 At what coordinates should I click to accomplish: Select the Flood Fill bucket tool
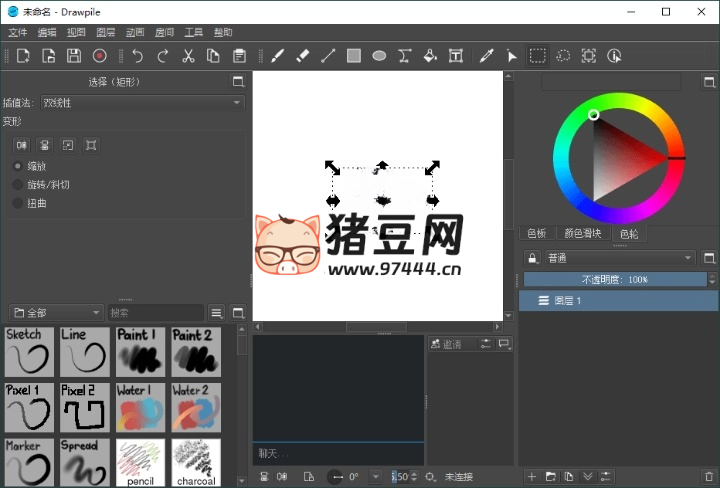[x=430, y=56]
